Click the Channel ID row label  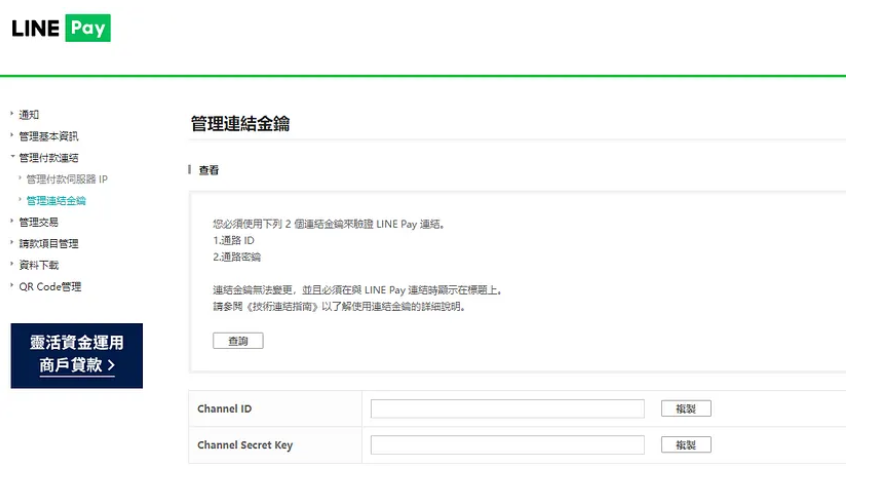click(x=224, y=409)
